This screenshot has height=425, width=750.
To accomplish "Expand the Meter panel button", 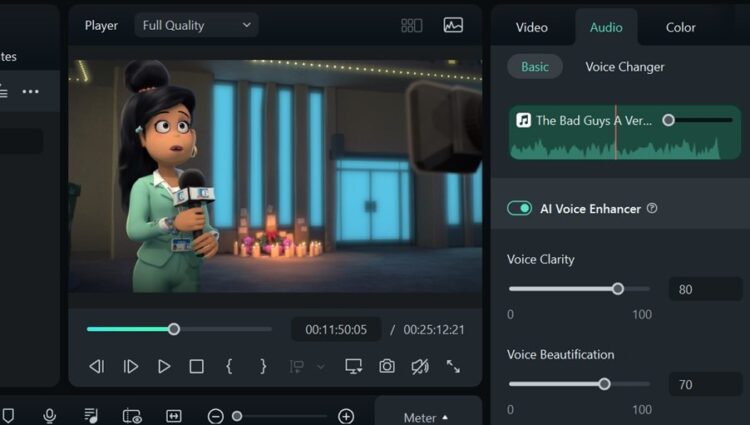I will (426, 417).
